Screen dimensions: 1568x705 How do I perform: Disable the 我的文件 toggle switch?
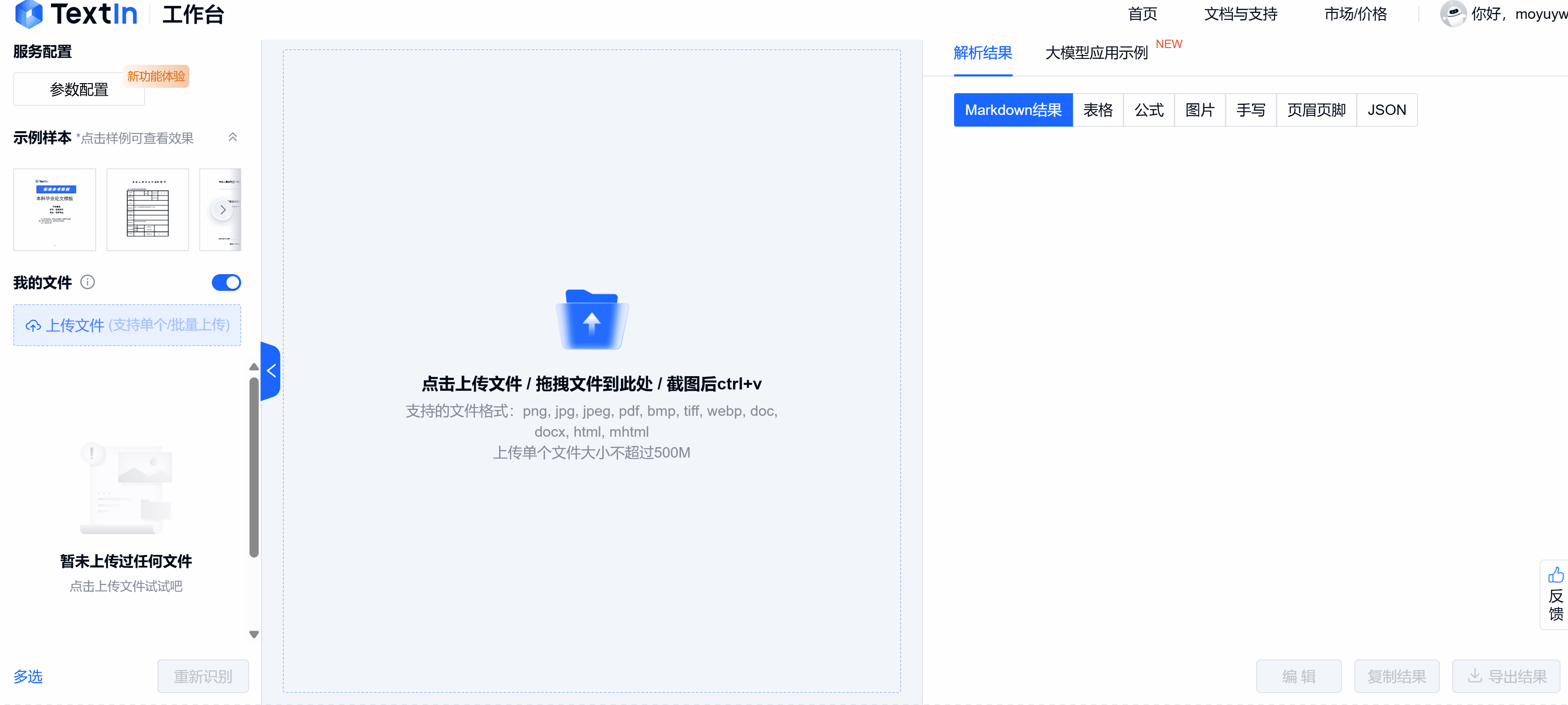click(226, 282)
